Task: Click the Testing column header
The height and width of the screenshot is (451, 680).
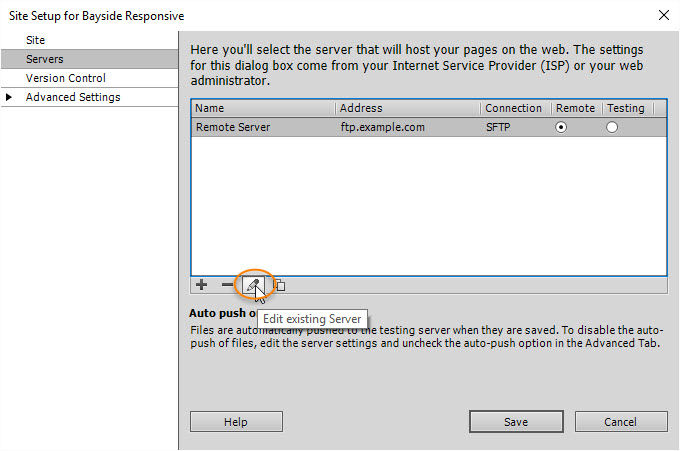Action: click(x=628, y=108)
